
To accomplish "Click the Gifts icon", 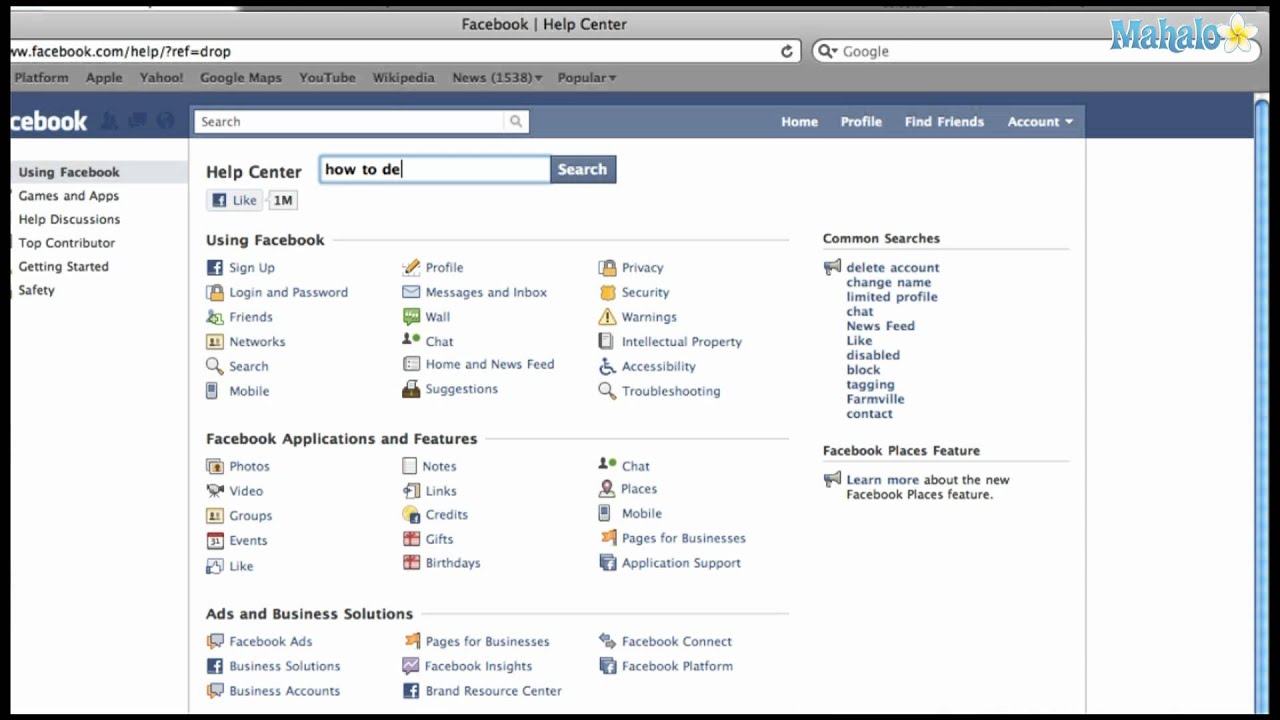I will [411, 539].
